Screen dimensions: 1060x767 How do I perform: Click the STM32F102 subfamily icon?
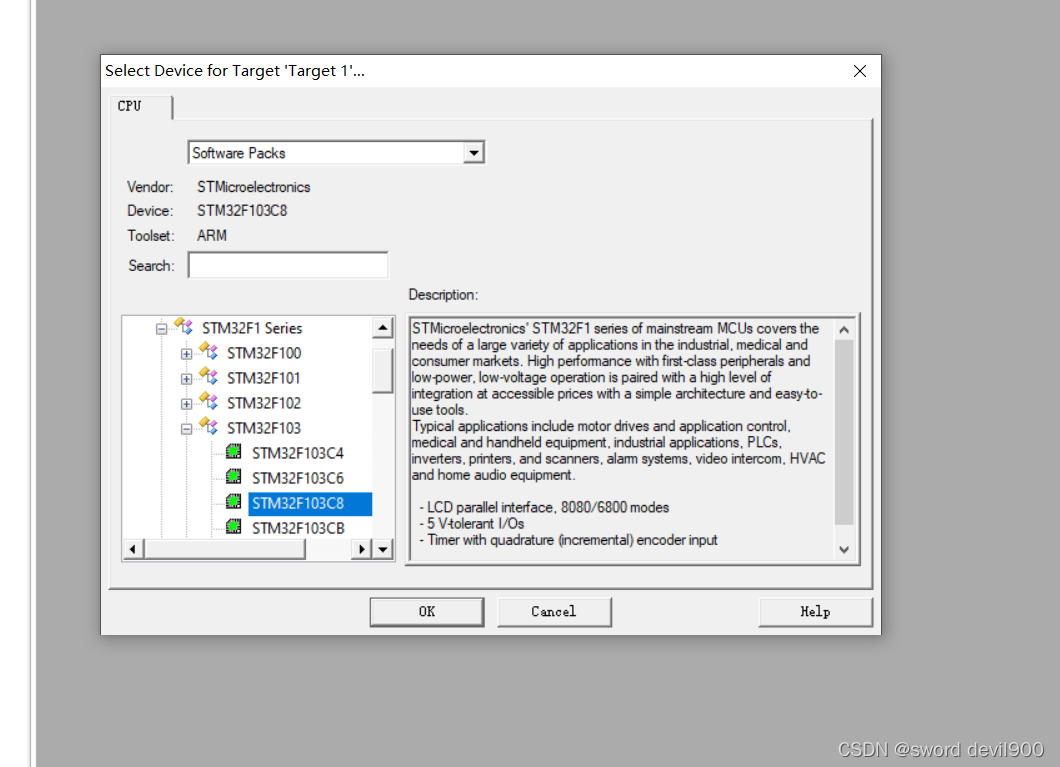point(209,401)
